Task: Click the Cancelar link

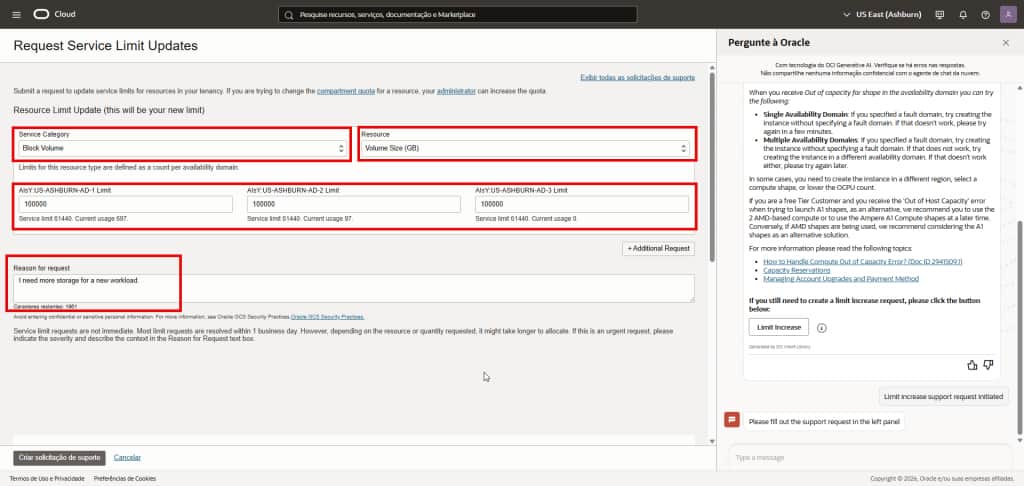Action: click(x=127, y=458)
